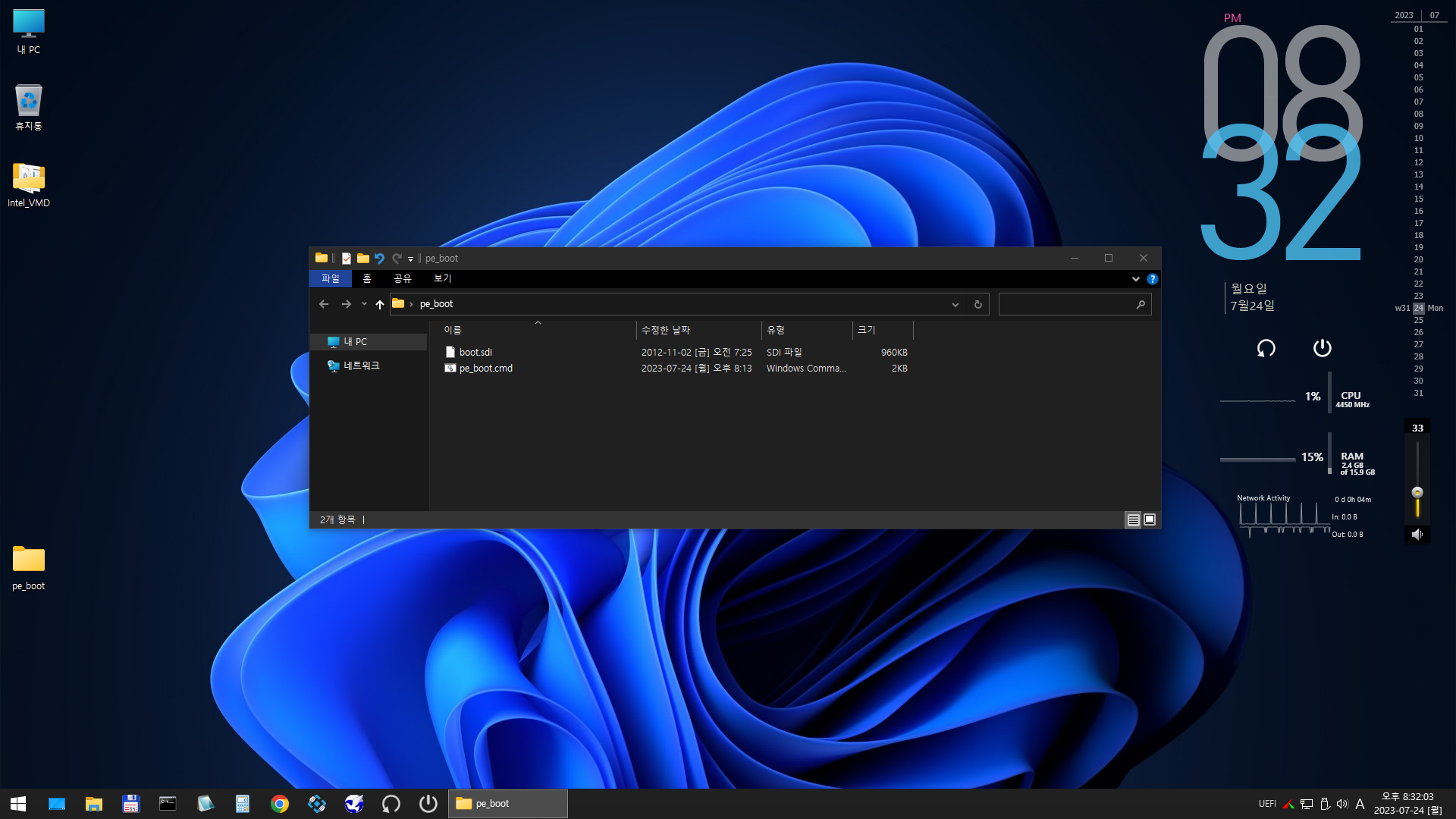Switch to details view in the status bar
This screenshot has width=1456, height=819.
coord(1133,519)
